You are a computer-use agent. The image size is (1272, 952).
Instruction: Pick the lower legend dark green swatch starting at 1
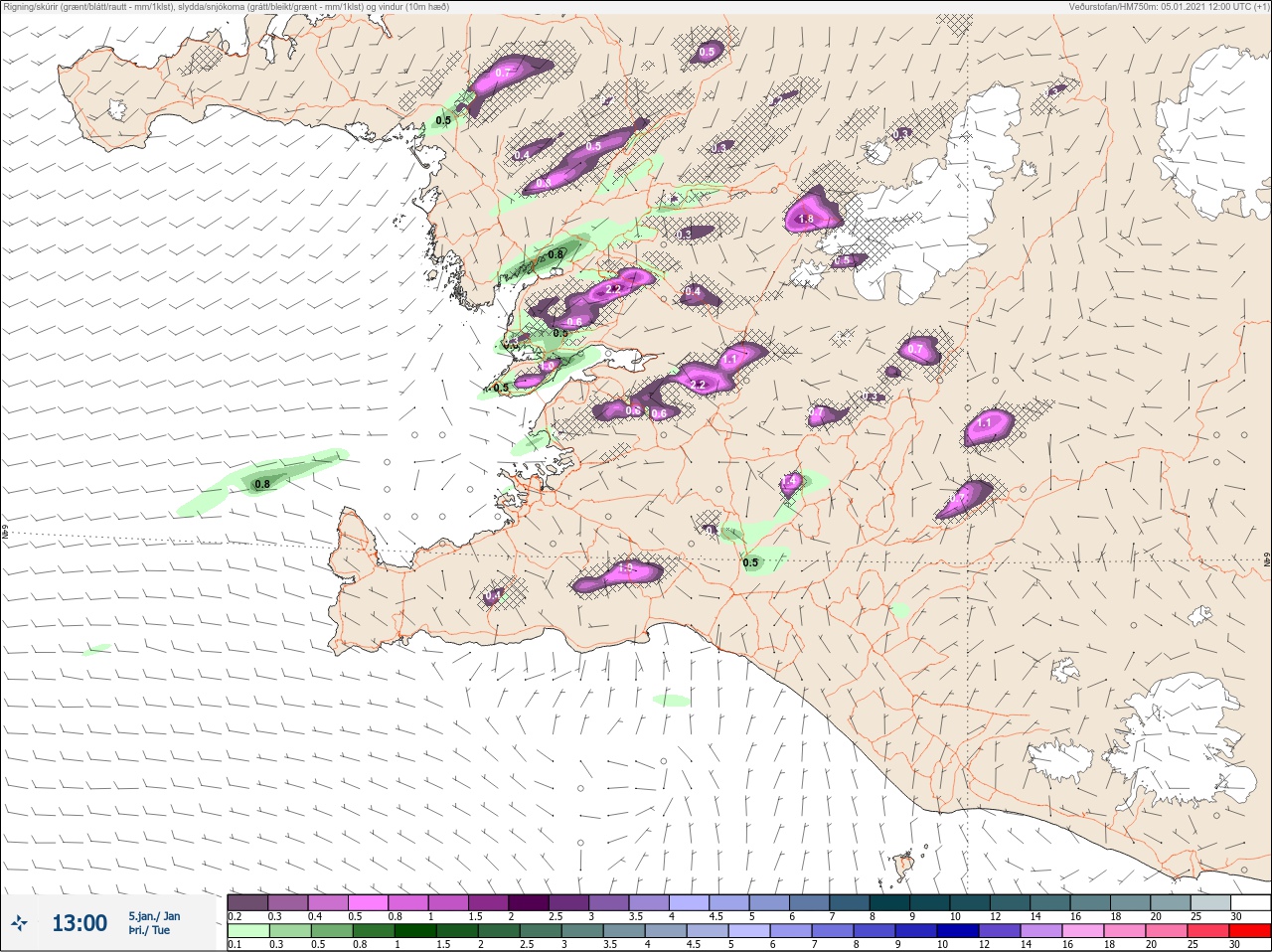[416, 931]
